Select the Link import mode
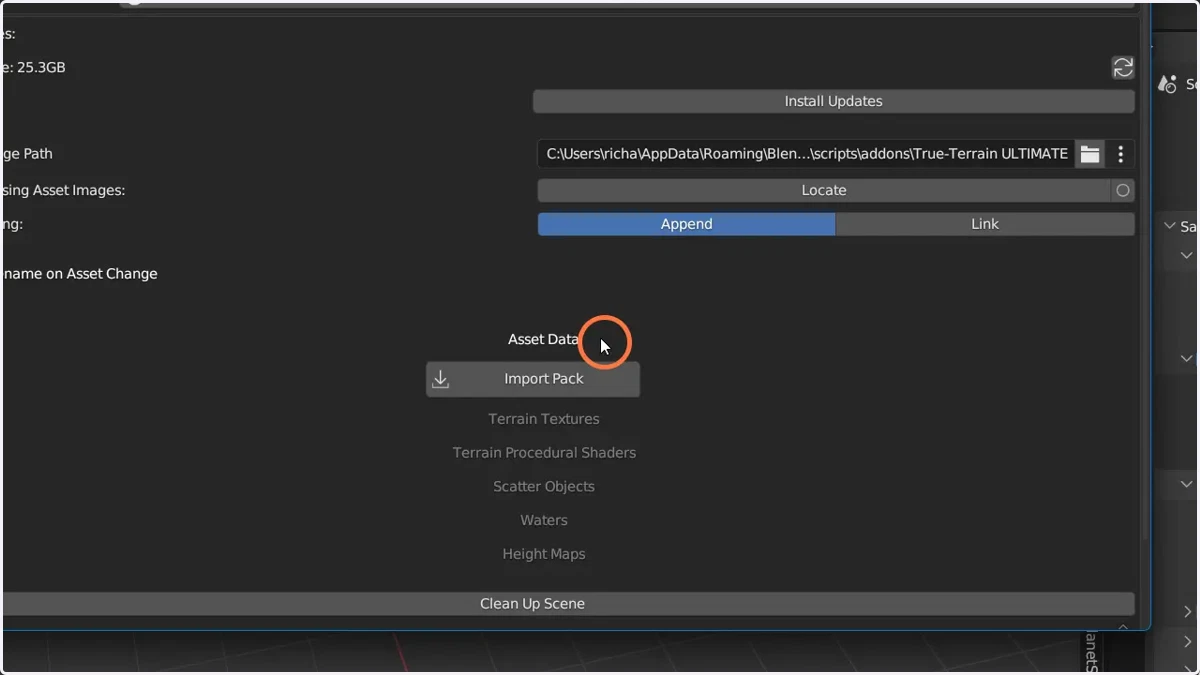The width and height of the screenshot is (1200, 675). (985, 224)
